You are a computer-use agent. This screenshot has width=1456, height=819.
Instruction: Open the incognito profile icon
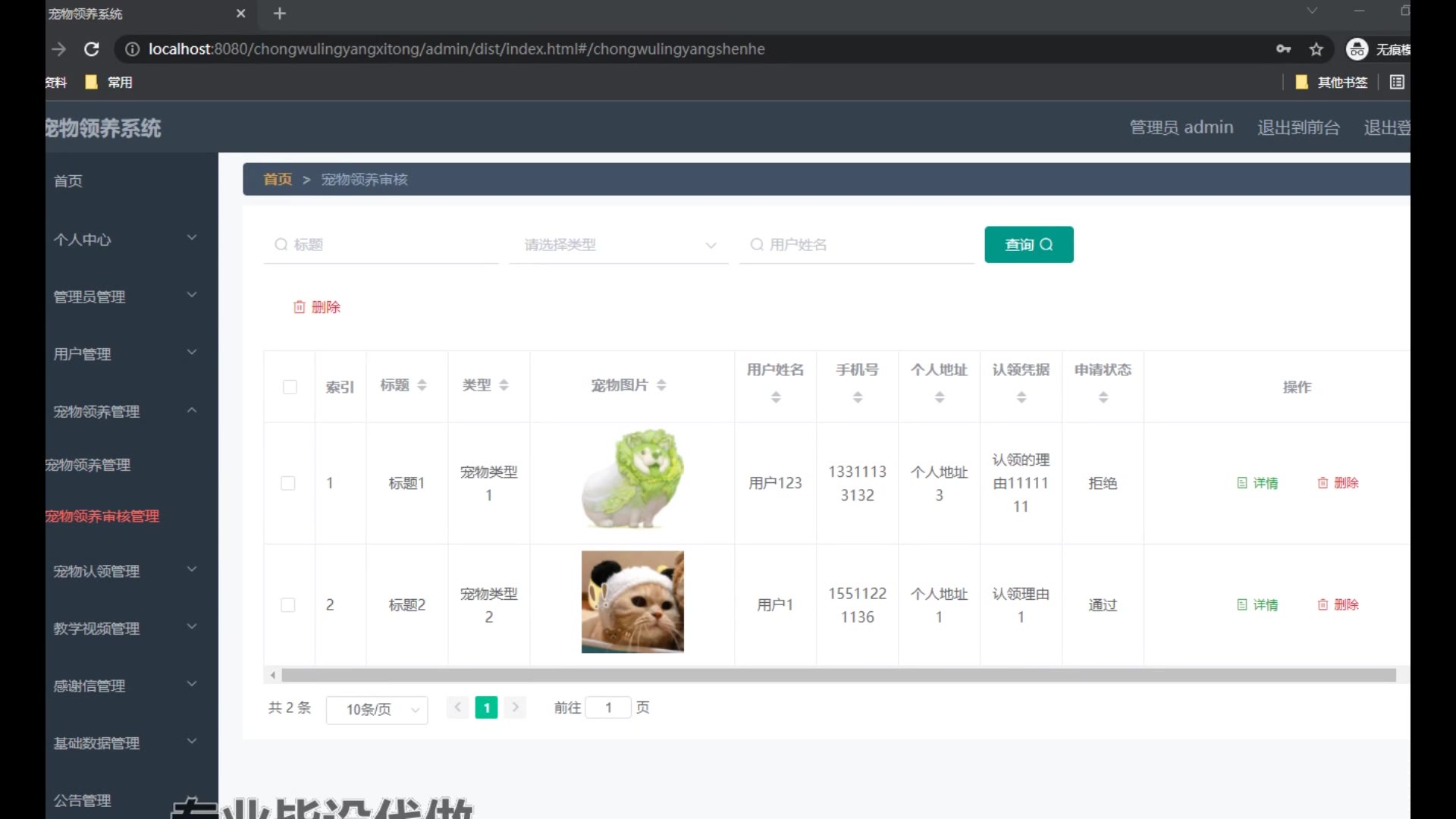pyautogui.click(x=1357, y=49)
